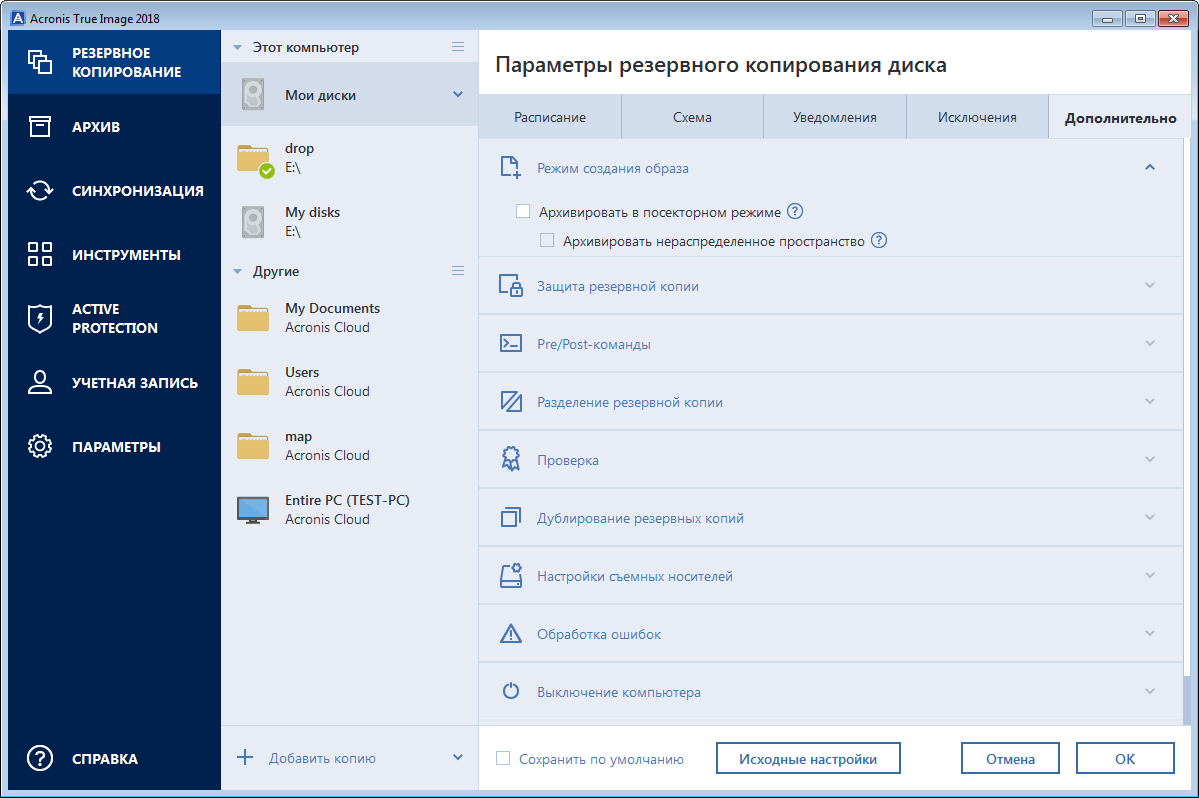Click the Active Protection shield icon
The height and width of the screenshot is (798, 1199).
40,318
